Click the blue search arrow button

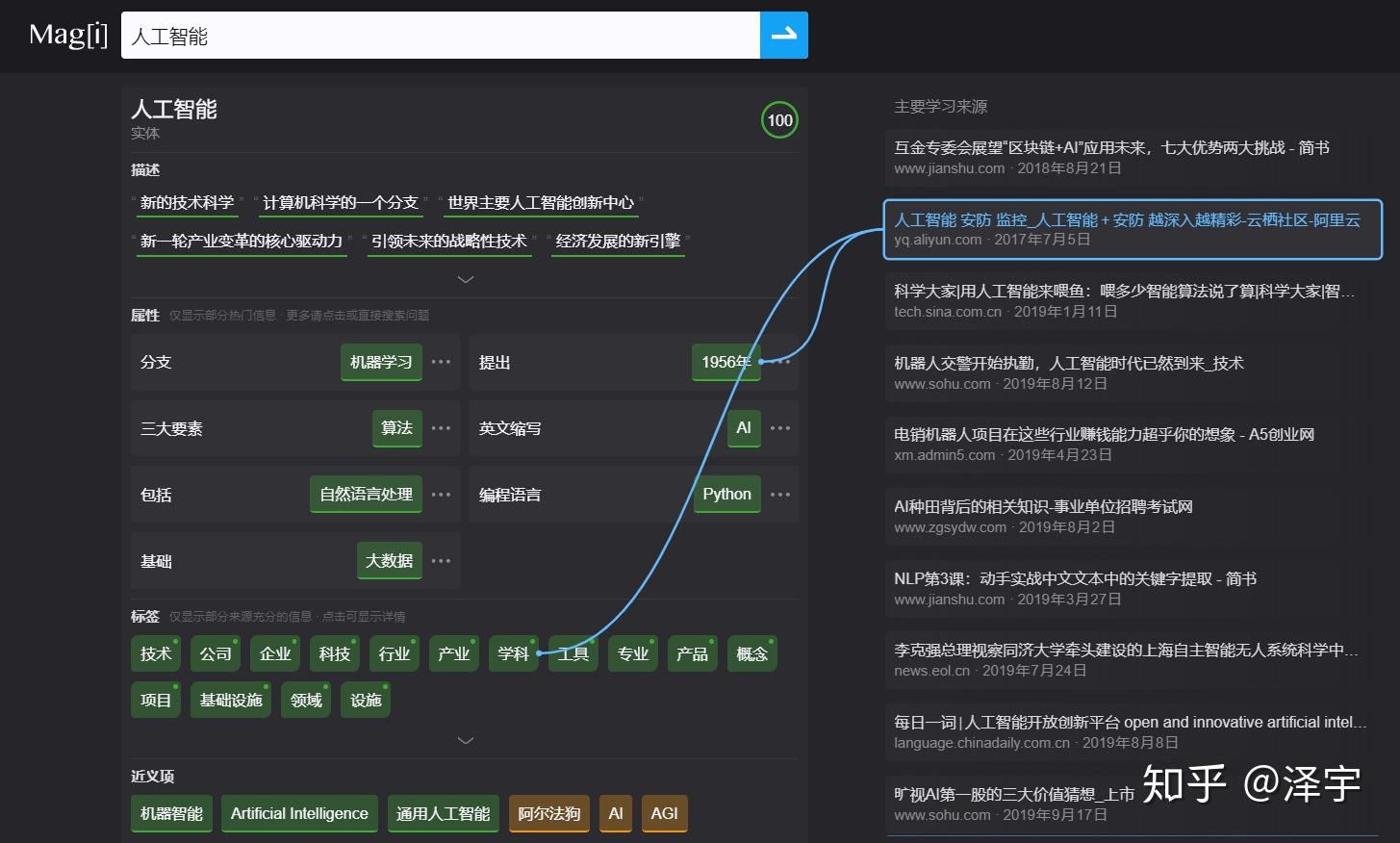[783, 36]
